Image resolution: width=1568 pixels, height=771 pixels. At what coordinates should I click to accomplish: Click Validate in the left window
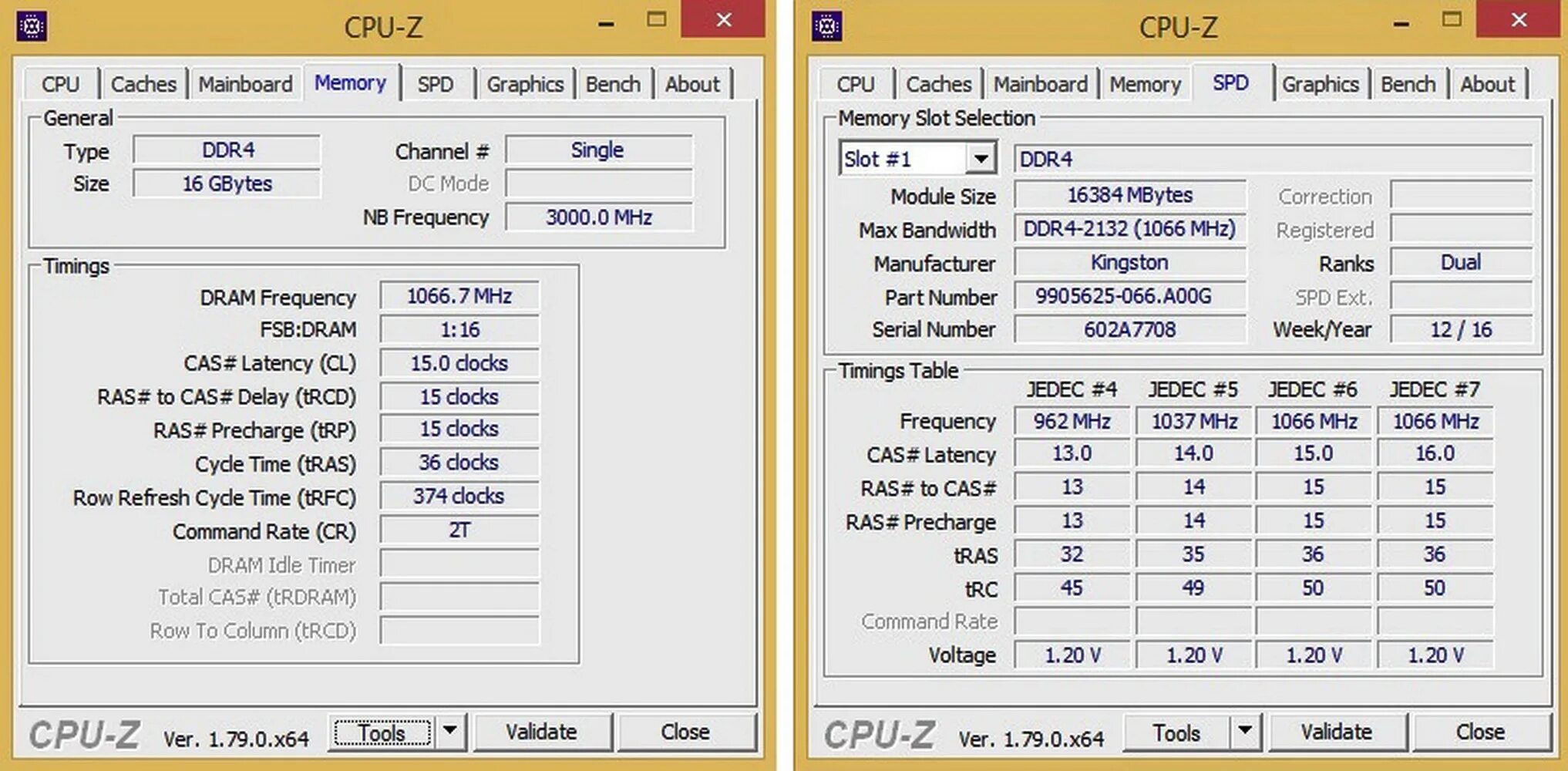coord(541,732)
